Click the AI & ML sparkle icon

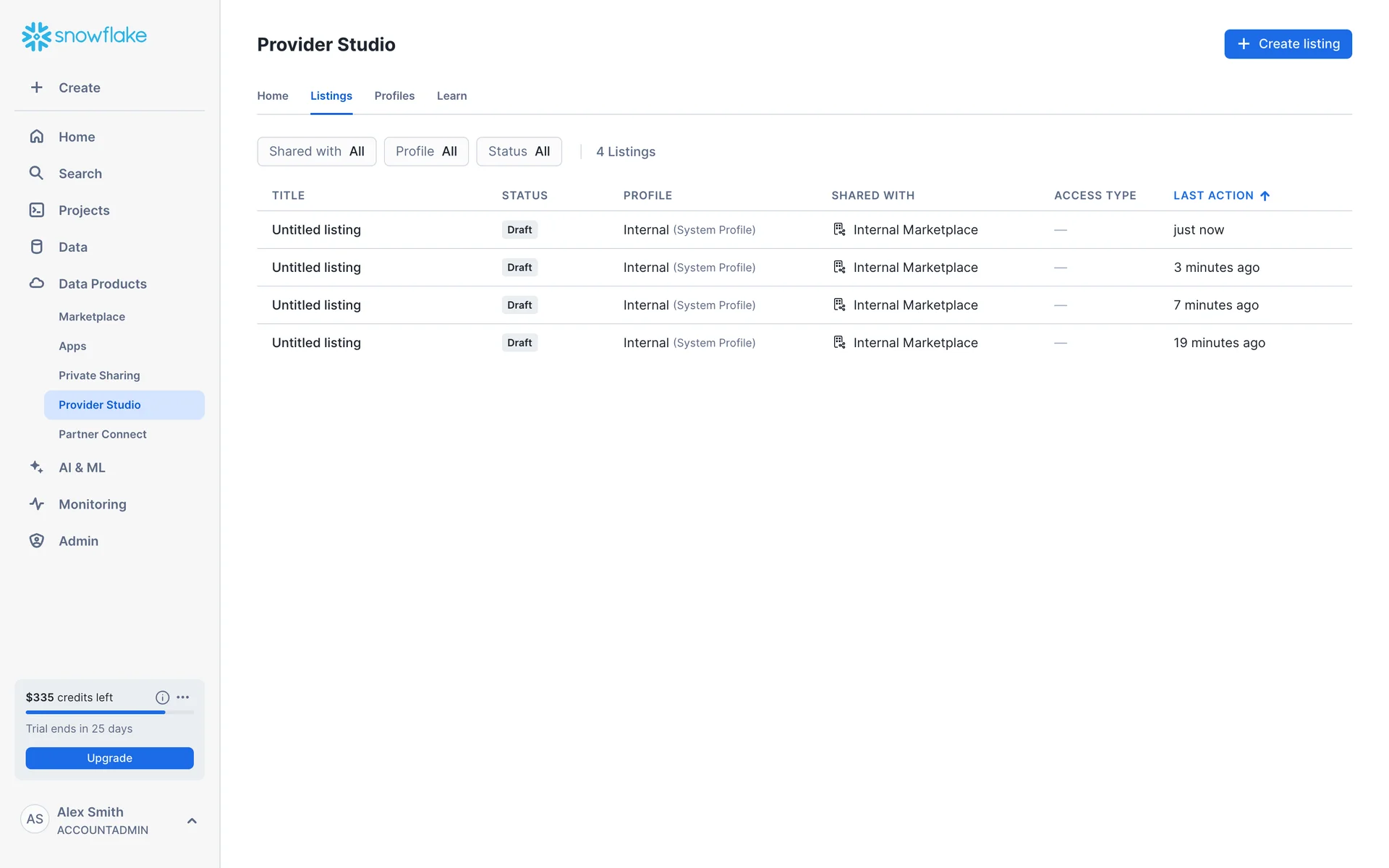click(36, 467)
